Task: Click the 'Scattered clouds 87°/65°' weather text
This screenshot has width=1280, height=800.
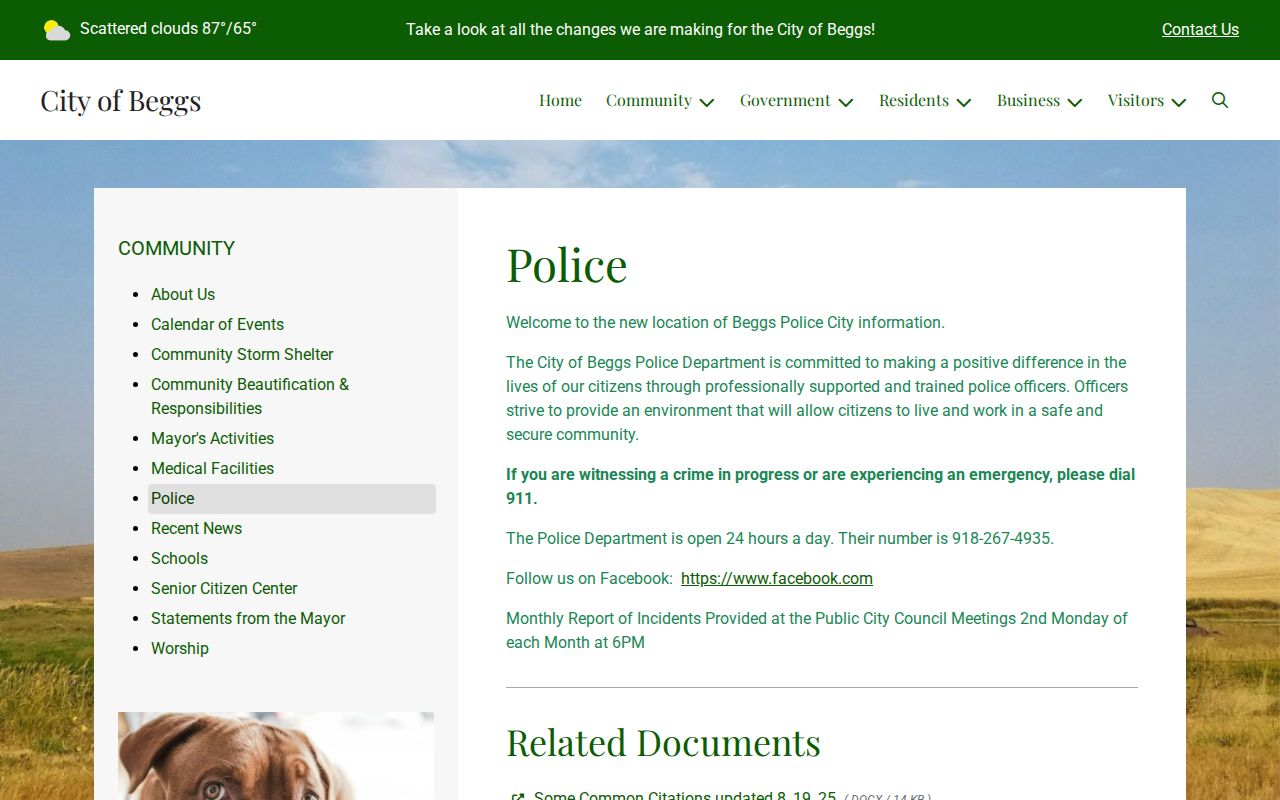Action: click(x=168, y=29)
